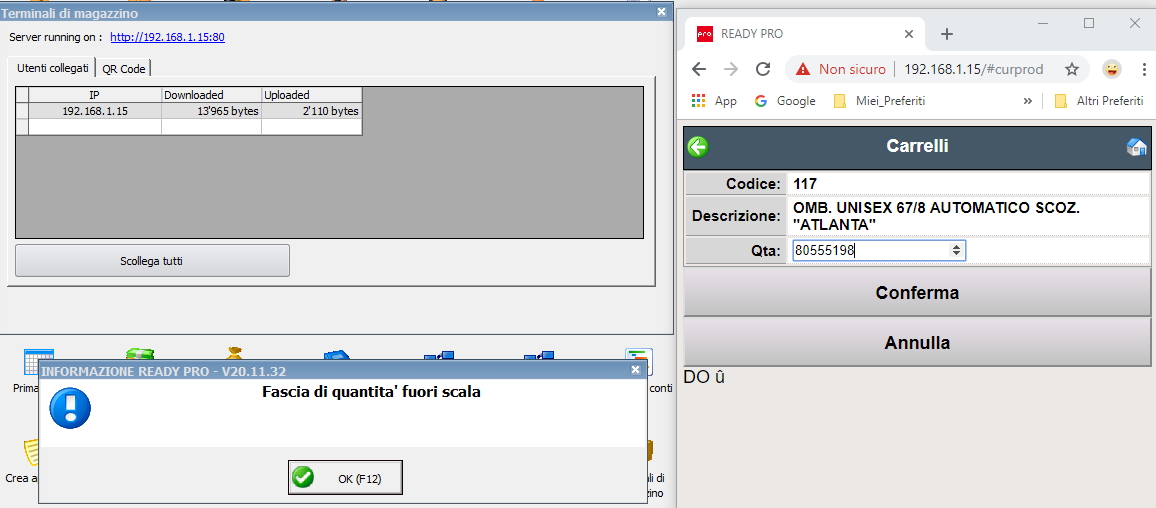
Task: Click the Codice value 117
Action: [805, 184]
